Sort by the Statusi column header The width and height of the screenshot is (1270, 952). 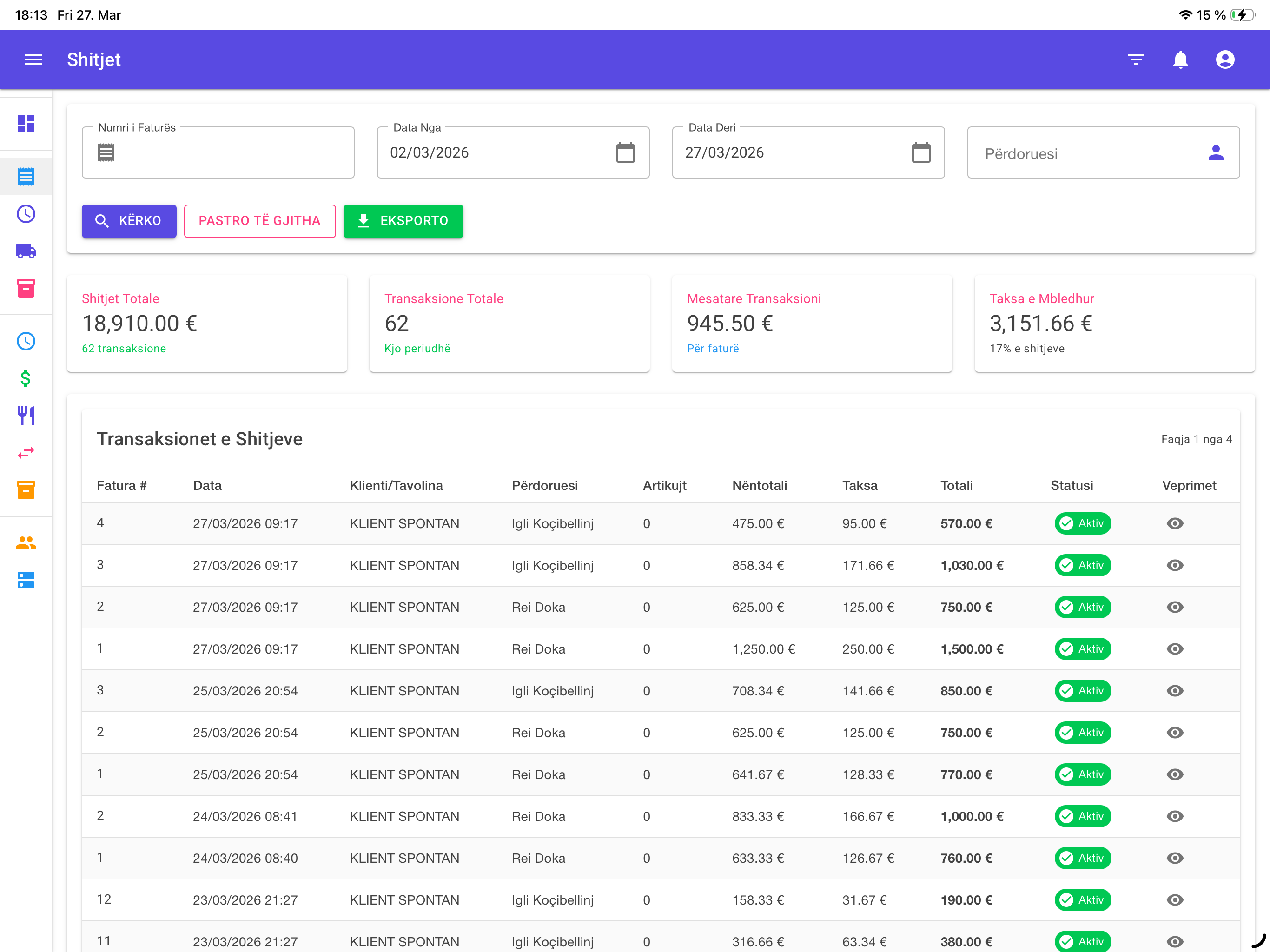pos(1072,486)
